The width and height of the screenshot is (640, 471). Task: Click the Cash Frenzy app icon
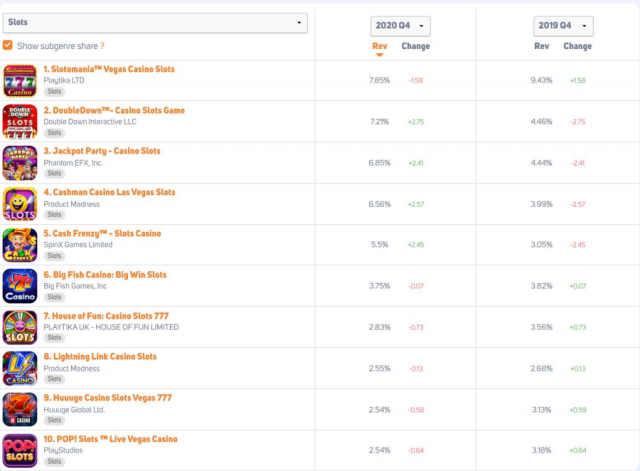point(20,245)
